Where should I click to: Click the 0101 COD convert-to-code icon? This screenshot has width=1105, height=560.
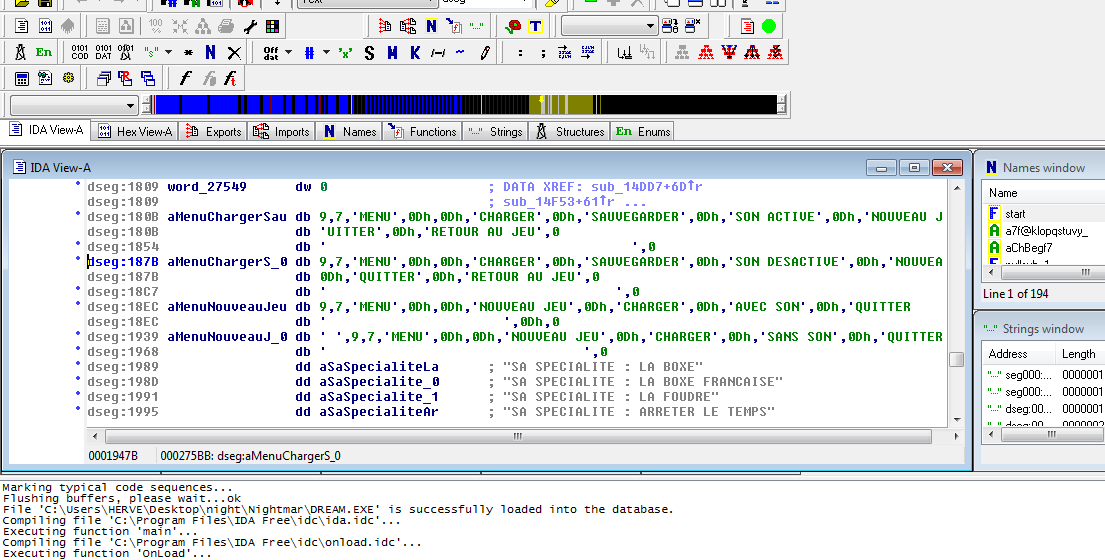(x=80, y=53)
